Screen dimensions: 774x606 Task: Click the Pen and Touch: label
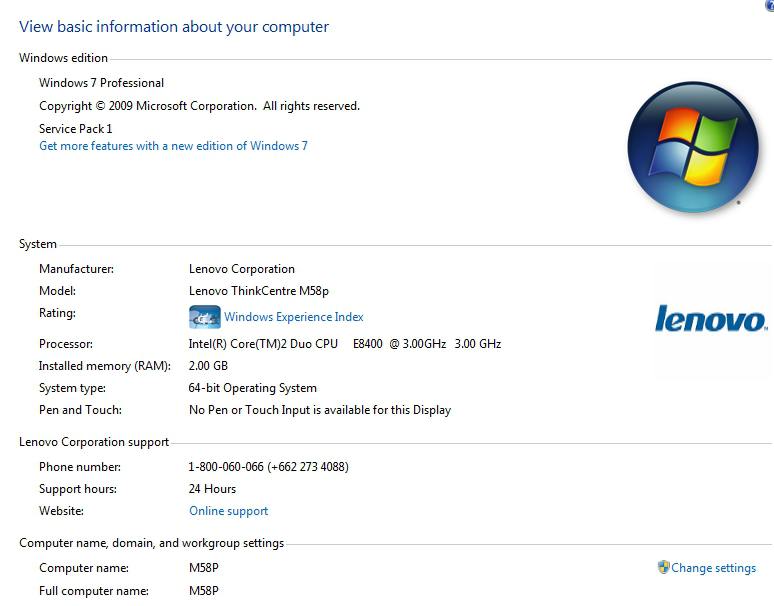pyautogui.click(x=80, y=410)
